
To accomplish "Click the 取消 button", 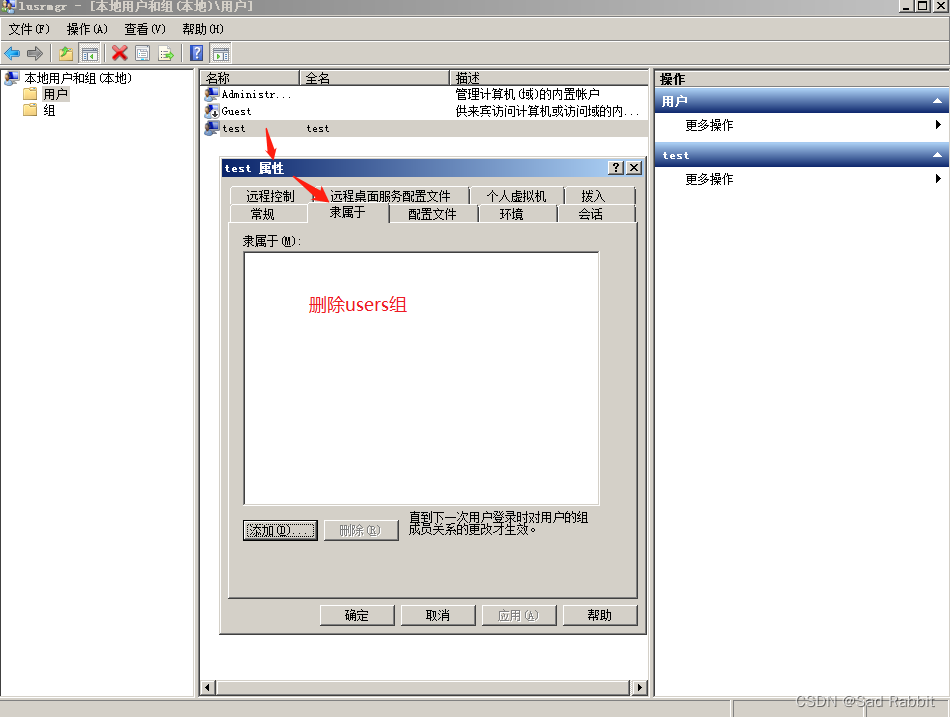I will coord(438,615).
